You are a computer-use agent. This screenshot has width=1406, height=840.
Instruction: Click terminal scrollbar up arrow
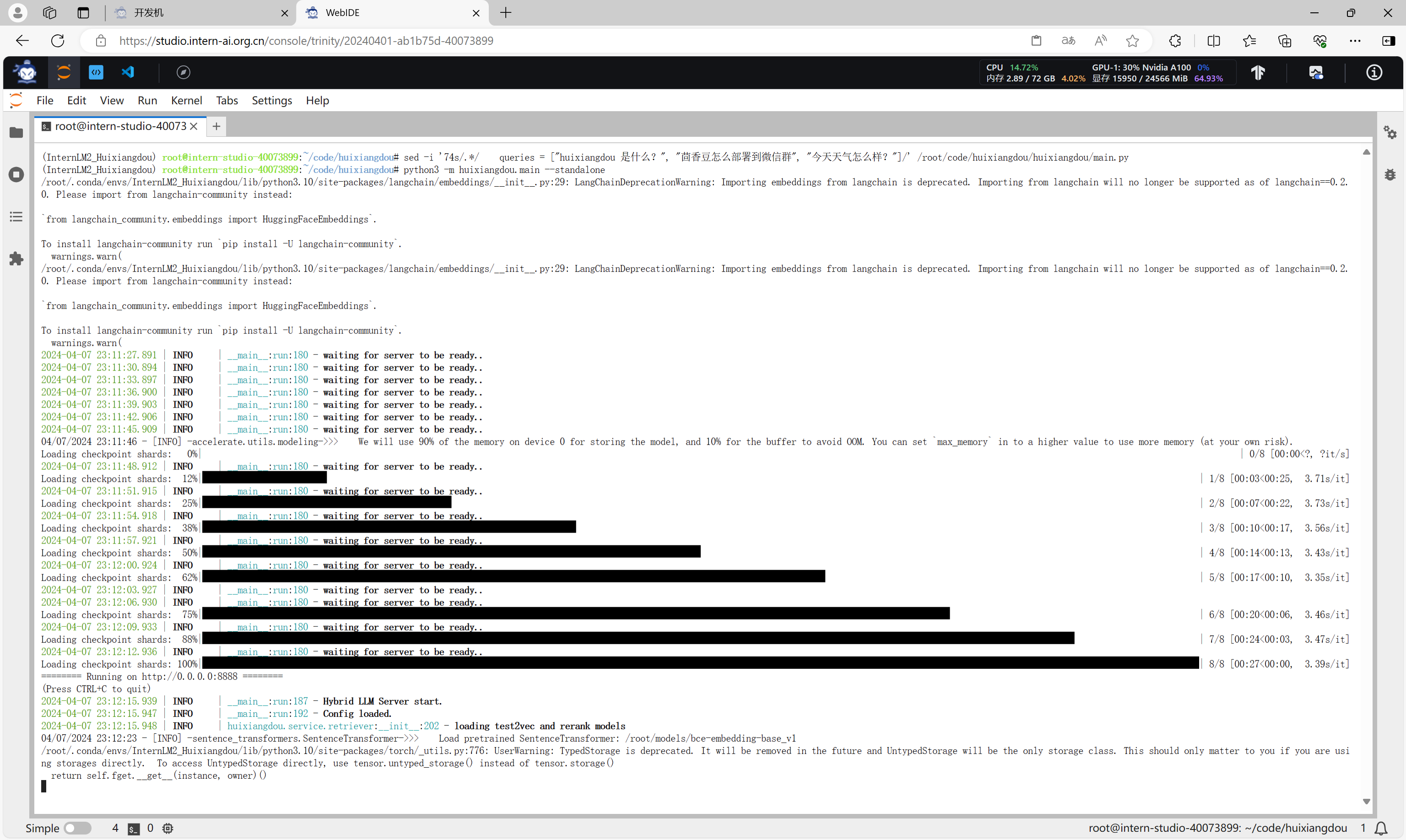coord(1366,152)
